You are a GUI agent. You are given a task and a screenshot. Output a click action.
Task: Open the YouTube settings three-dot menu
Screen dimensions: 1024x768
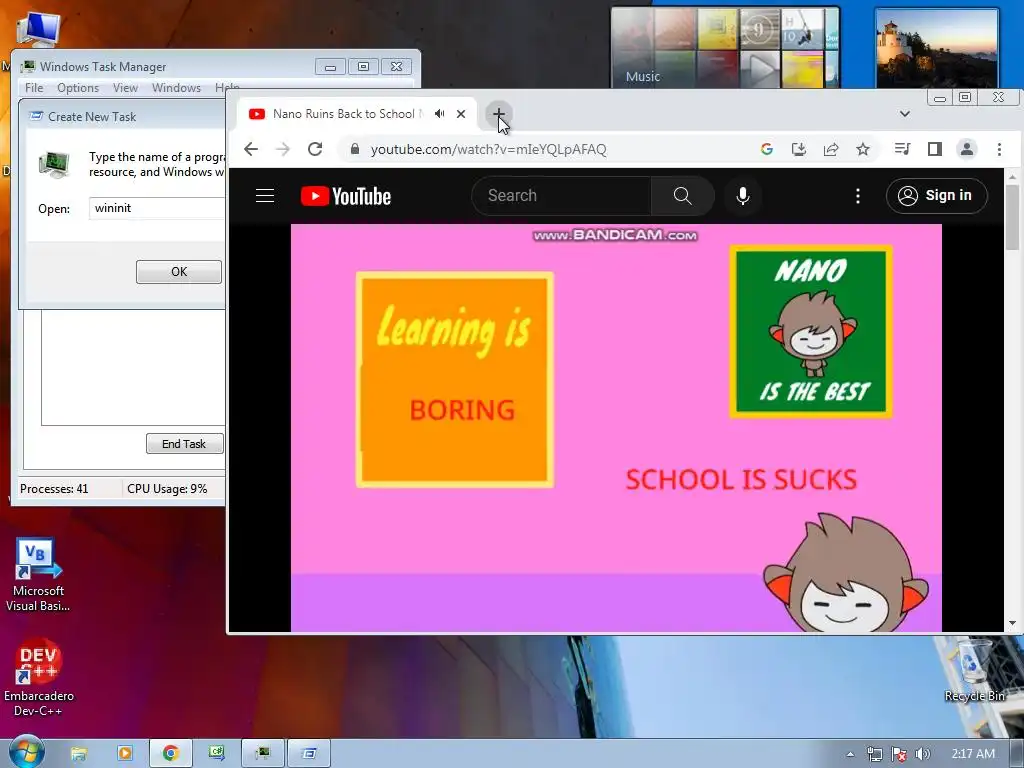(x=857, y=195)
